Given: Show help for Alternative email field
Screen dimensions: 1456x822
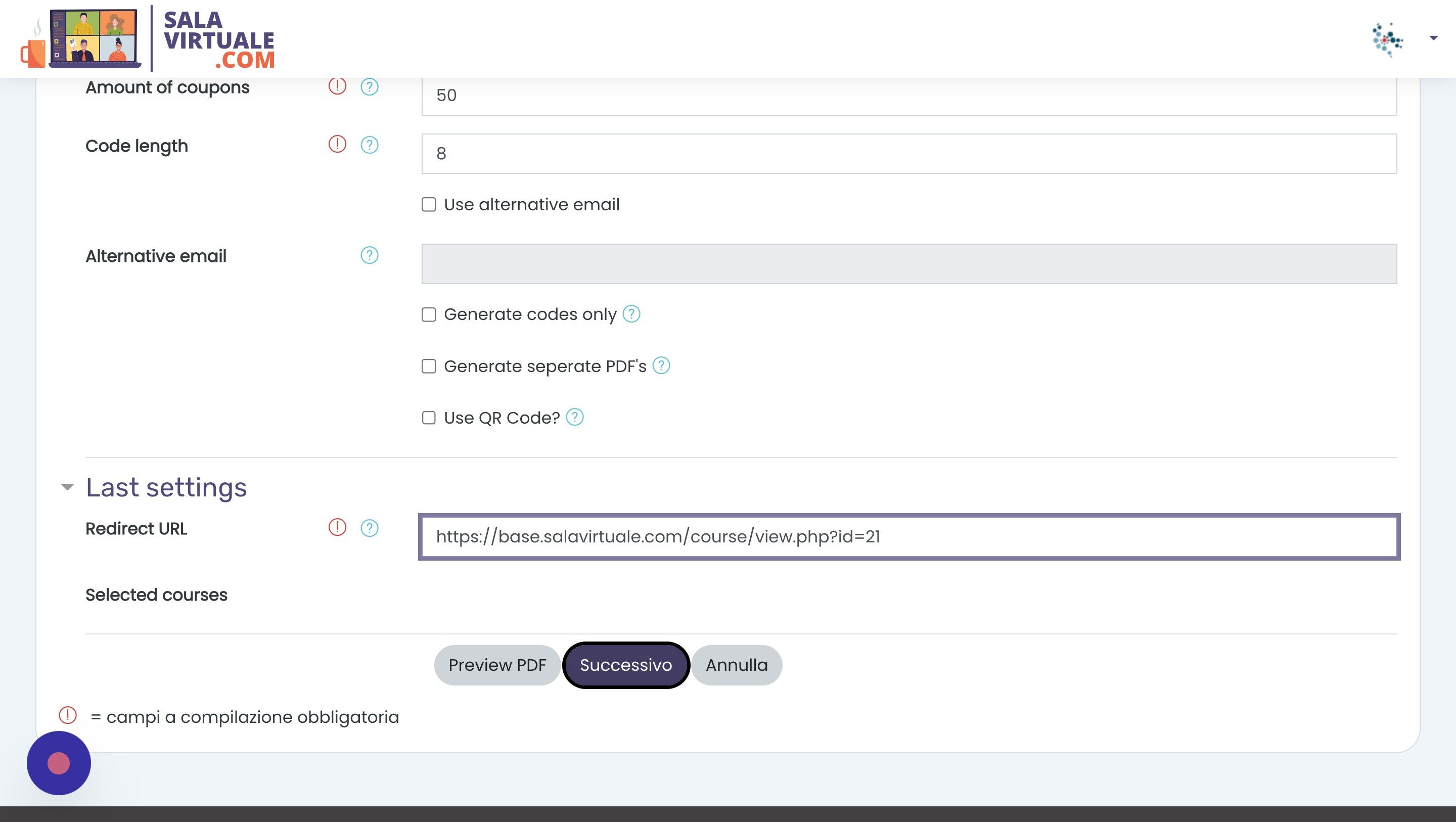Looking at the screenshot, I should click(x=369, y=255).
